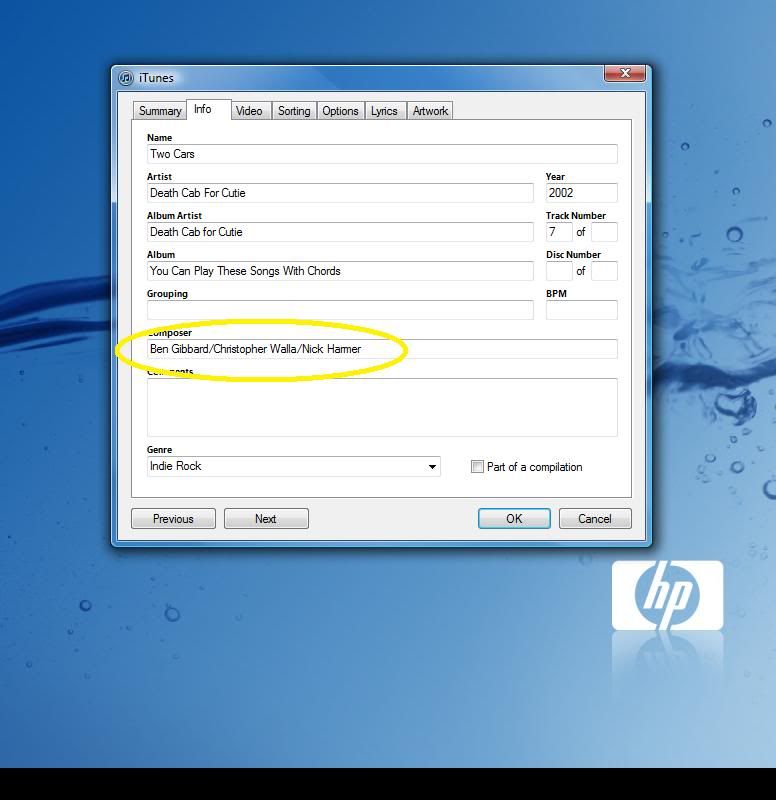Click the Album field with You Can Play These Songs
Screen dimensions: 776x800
click(340, 271)
